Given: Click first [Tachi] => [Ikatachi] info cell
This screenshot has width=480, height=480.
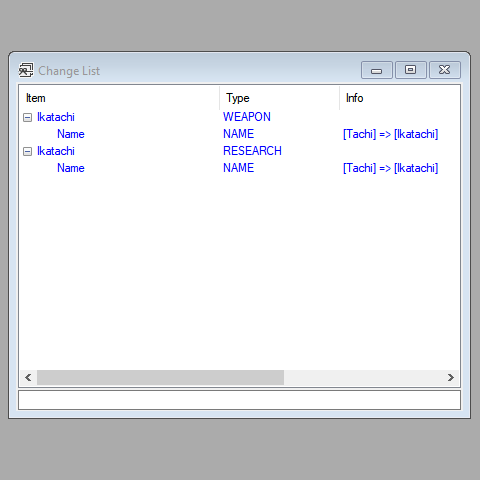Looking at the screenshot, I should point(390,134).
